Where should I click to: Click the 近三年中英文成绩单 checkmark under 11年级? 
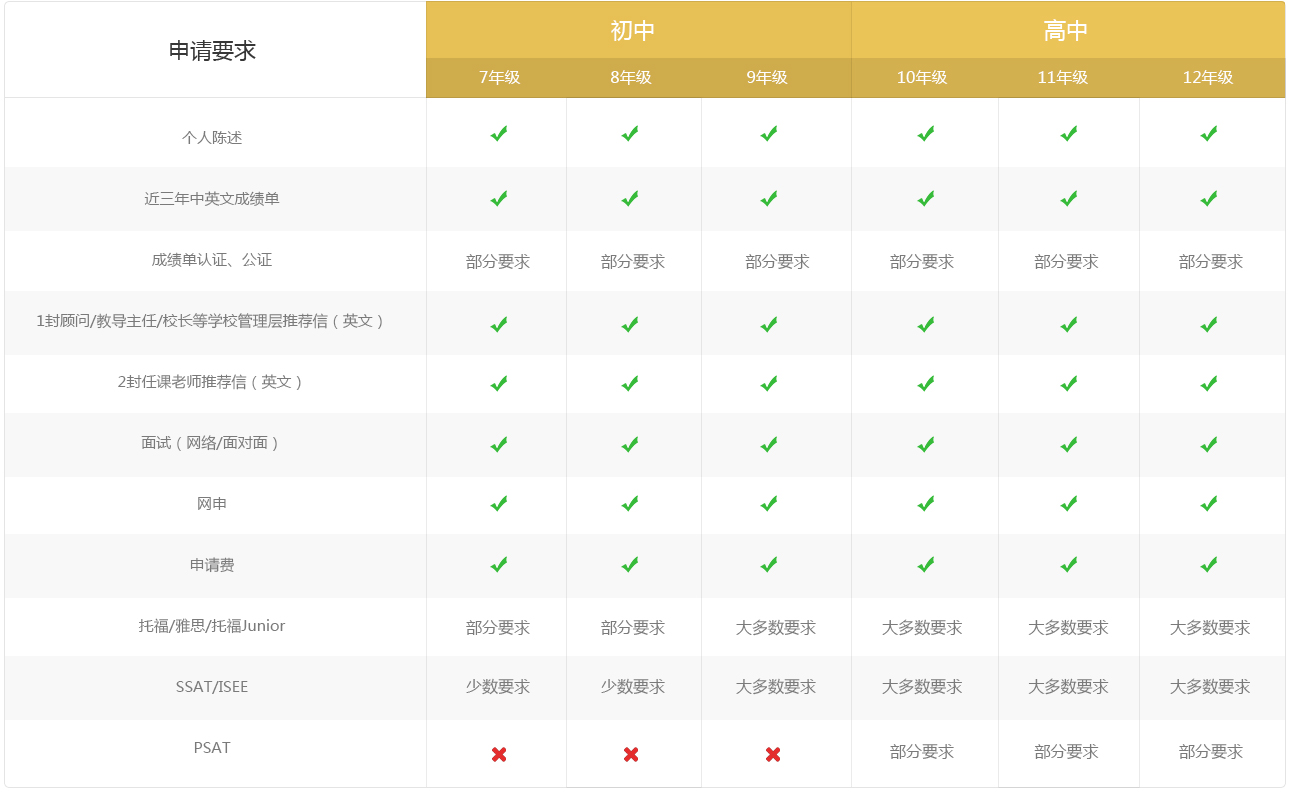pos(1069,198)
